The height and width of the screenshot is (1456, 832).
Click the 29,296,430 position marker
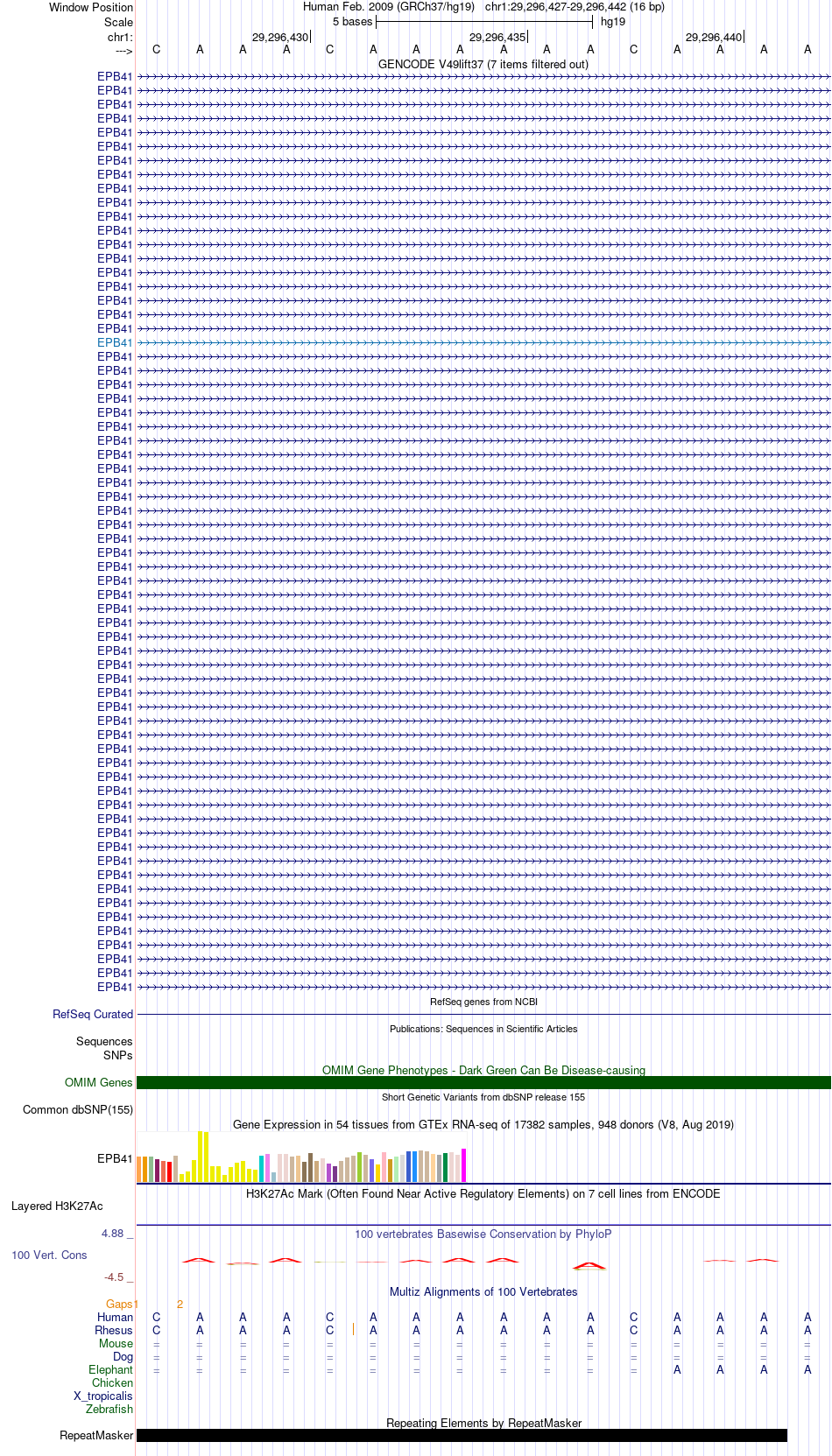click(280, 37)
